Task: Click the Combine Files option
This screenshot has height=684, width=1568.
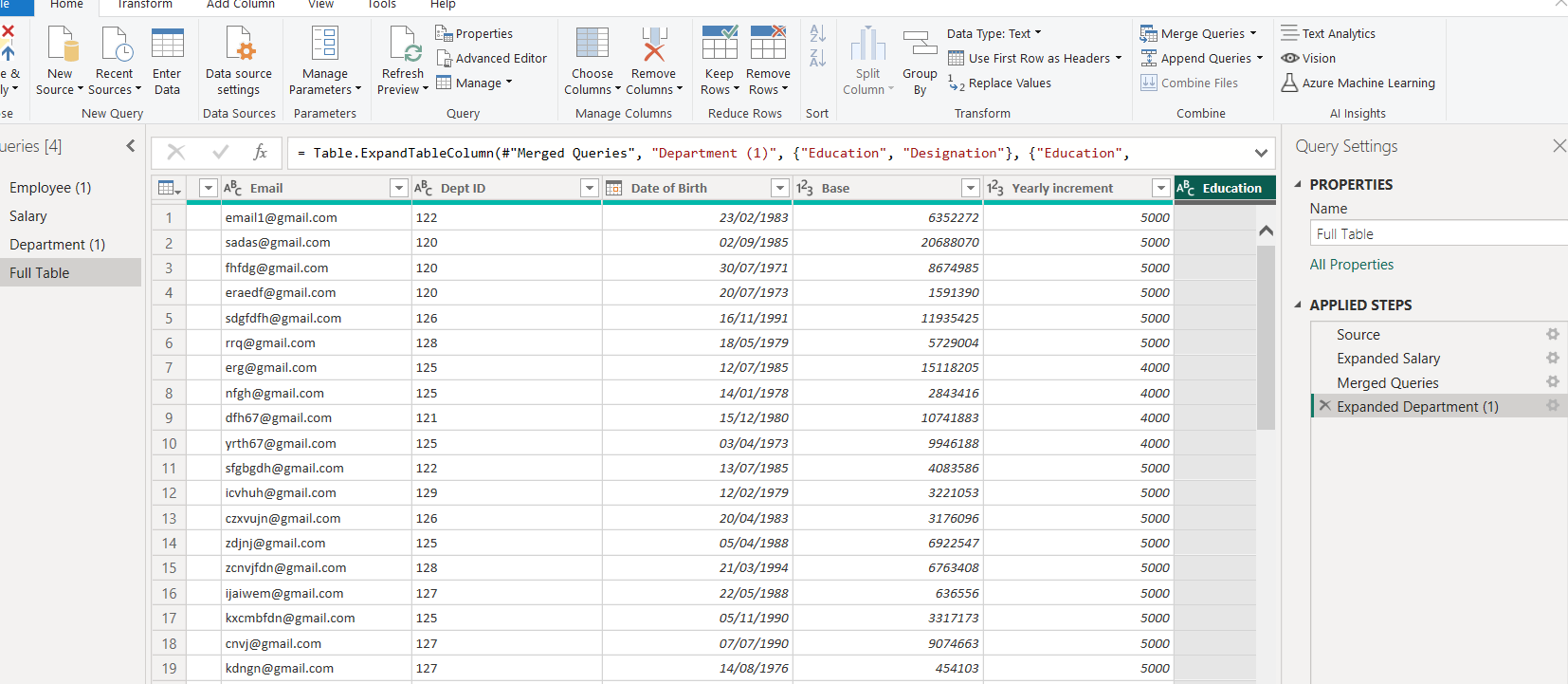Action: click(1189, 83)
